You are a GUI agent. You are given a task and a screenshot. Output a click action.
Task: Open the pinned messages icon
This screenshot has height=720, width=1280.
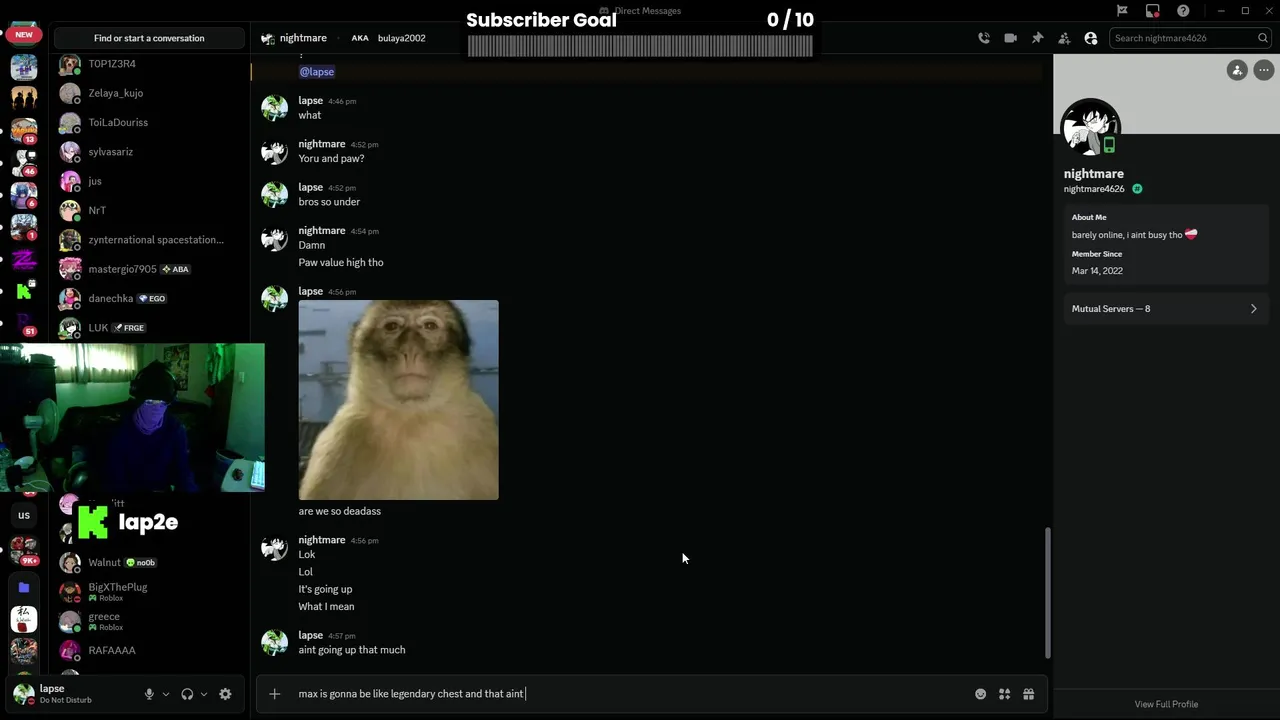click(x=1037, y=38)
